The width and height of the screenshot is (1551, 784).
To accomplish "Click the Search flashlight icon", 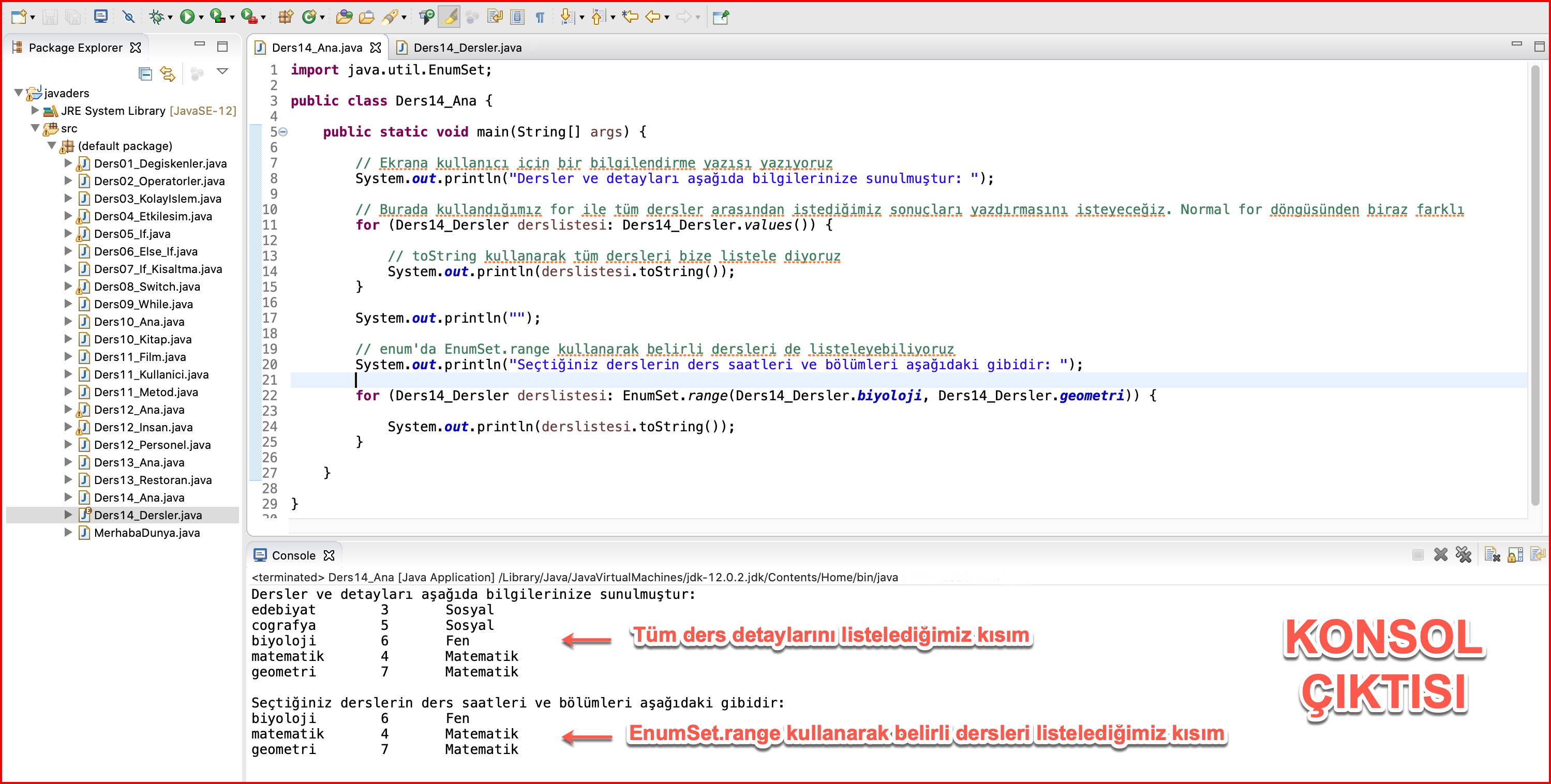I will pos(390,17).
